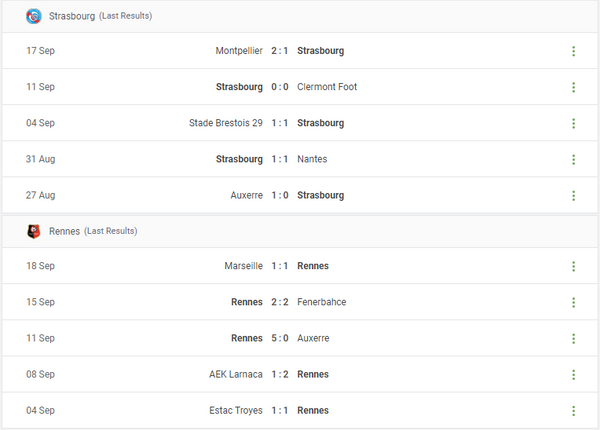The height and width of the screenshot is (430, 600).
Task: Open three-dot menu for Strasbourg vs Nantes
Action: pyautogui.click(x=573, y=159)
